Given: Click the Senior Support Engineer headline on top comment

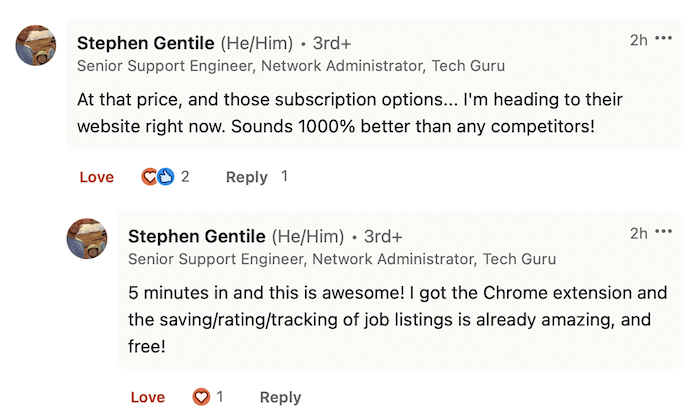Looking at the screenshot, I should [x=291, y=66].
